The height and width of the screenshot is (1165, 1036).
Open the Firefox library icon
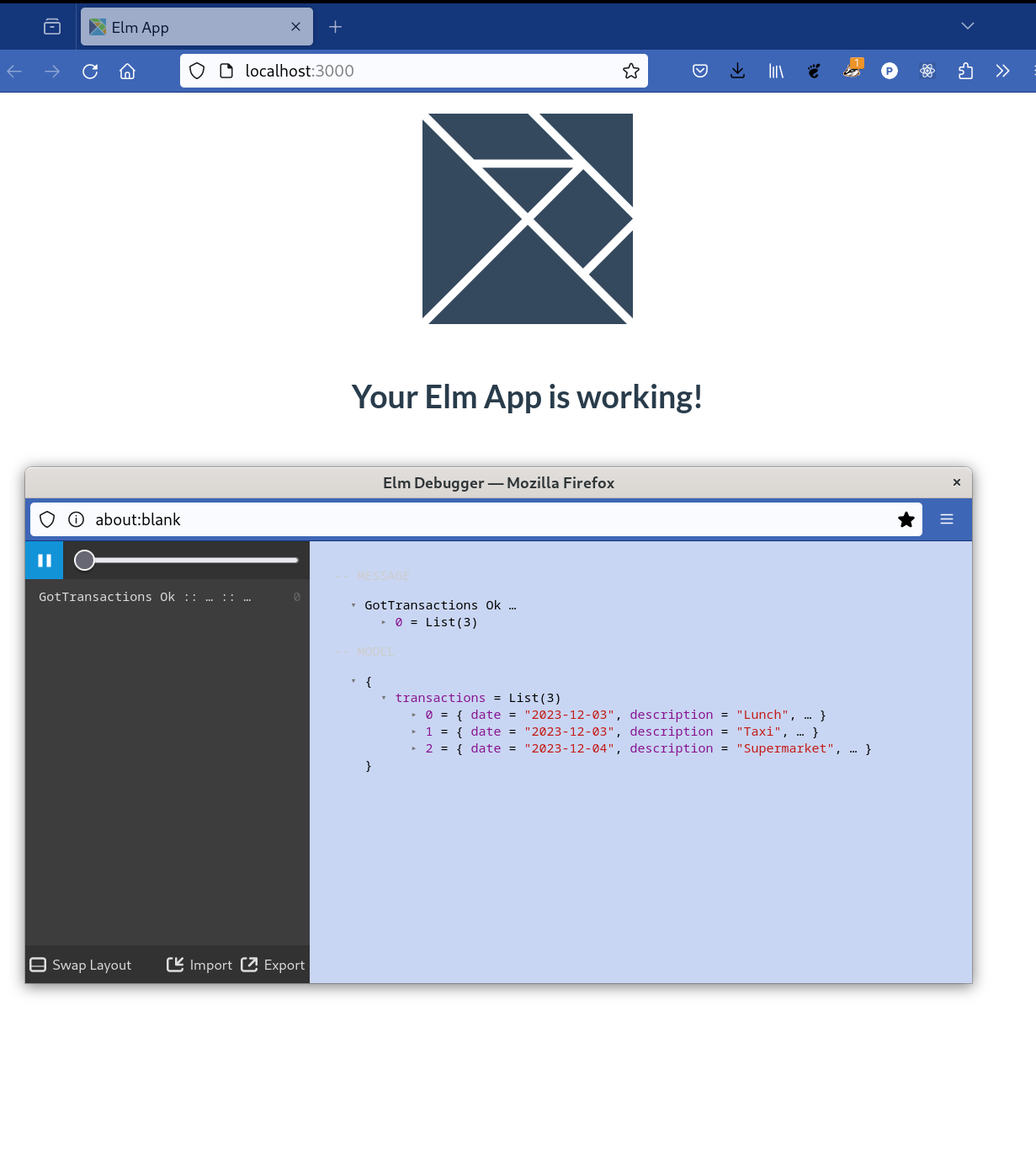click(775, 71)
